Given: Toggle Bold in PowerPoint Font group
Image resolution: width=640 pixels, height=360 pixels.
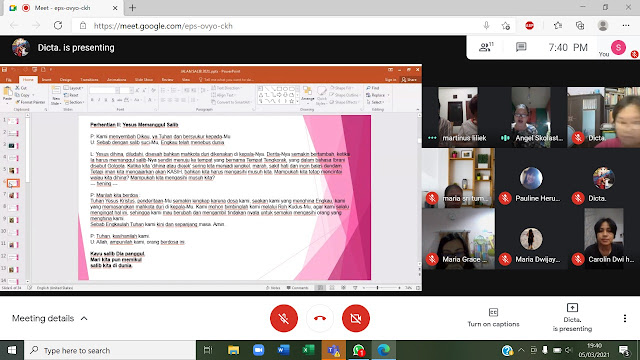Looking at the screenshot, I should pyautogui.click(x=93, y=100).
